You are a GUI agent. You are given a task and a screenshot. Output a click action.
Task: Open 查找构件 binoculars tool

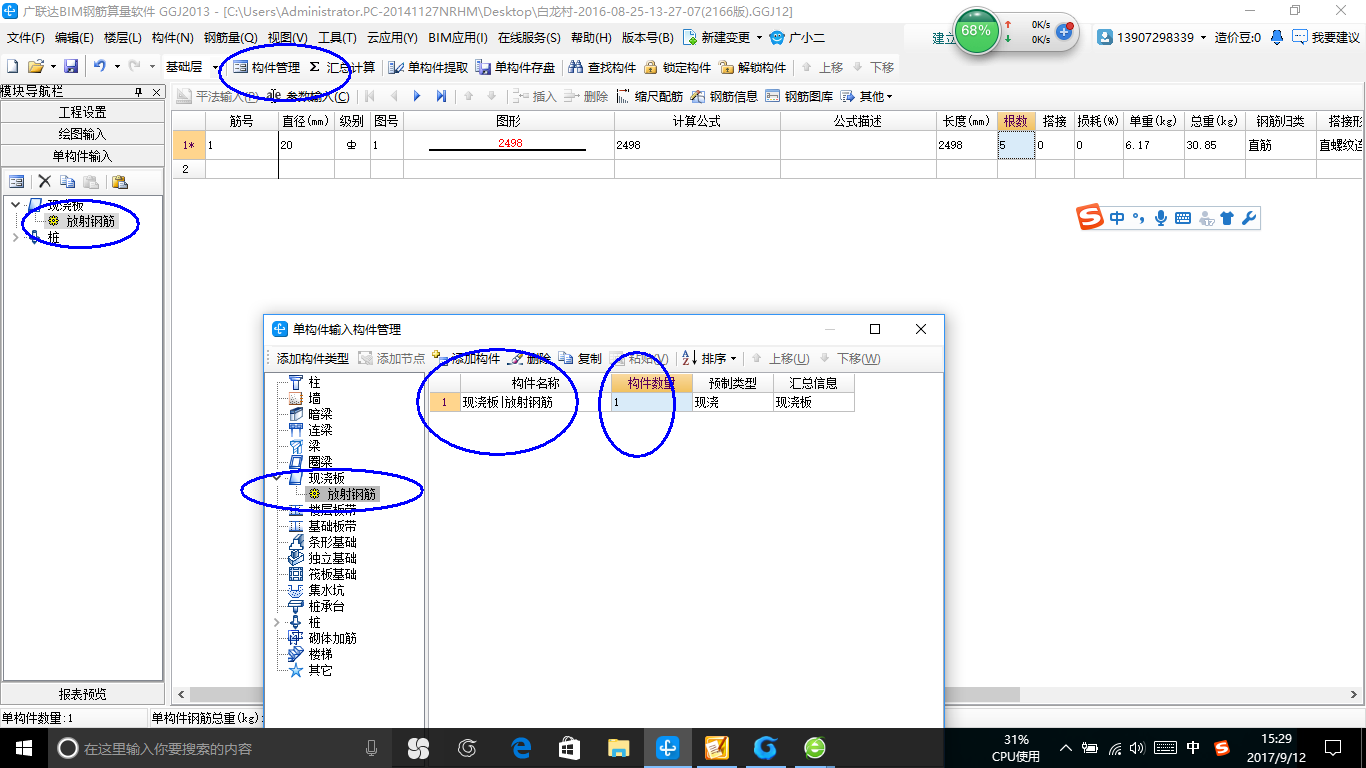pyautogui.click(x=602, y=67)
